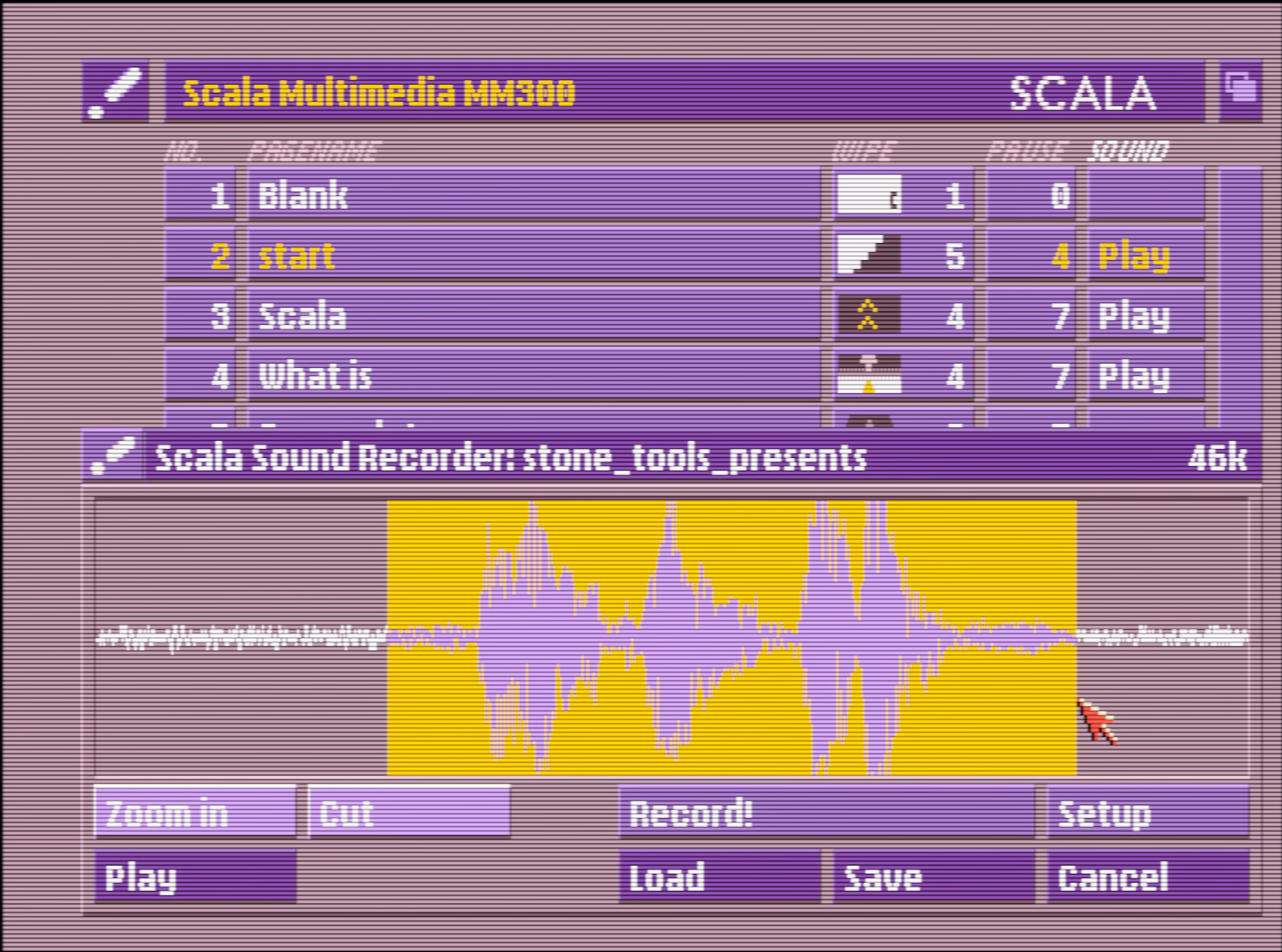
Task: Toggle Play sound on the Scala page row
Action: (1144, 316)
